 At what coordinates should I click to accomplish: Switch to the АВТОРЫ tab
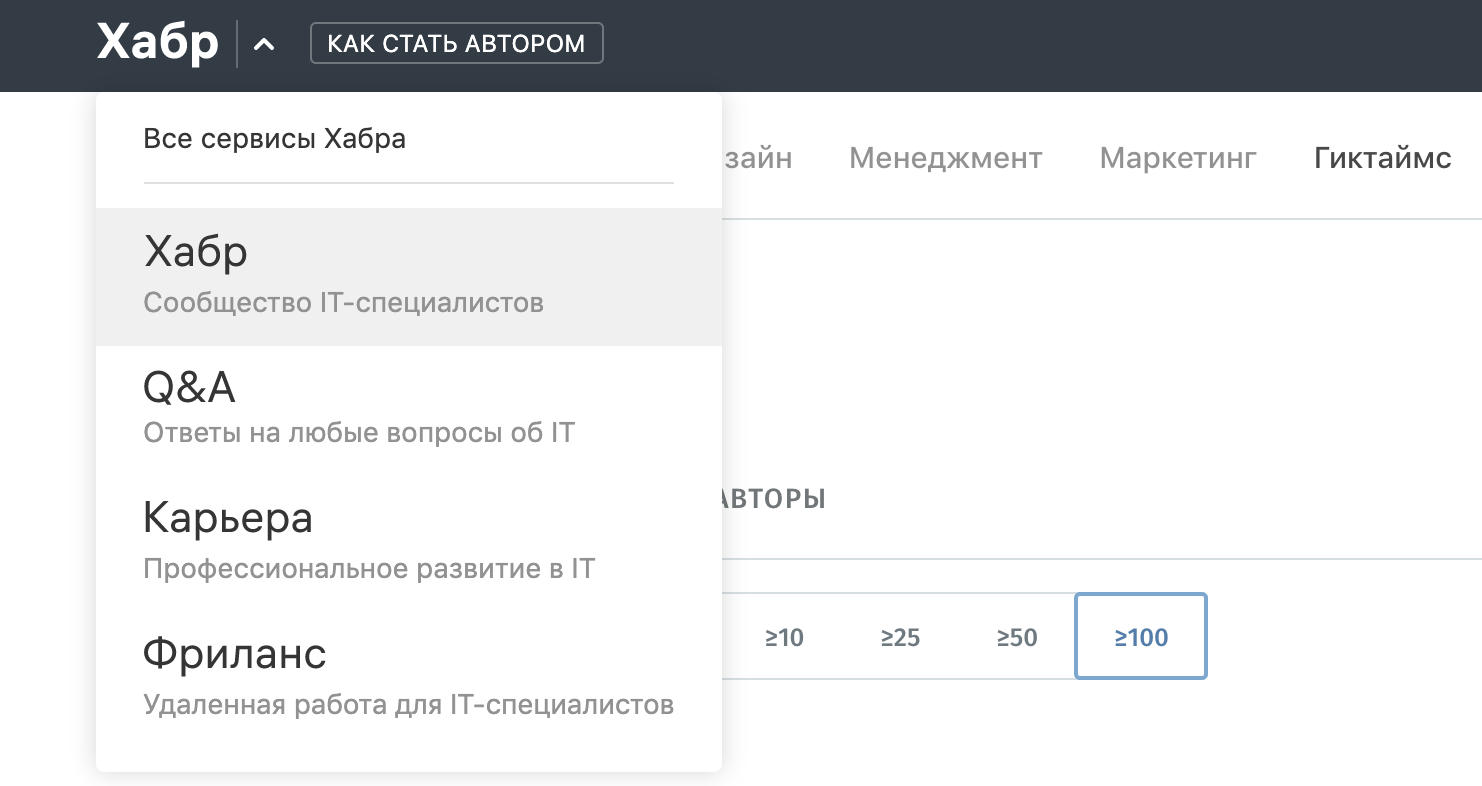coord(773,498)
